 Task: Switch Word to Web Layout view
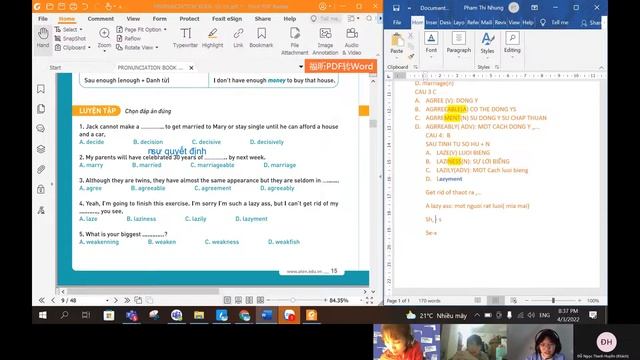point(513,300)
